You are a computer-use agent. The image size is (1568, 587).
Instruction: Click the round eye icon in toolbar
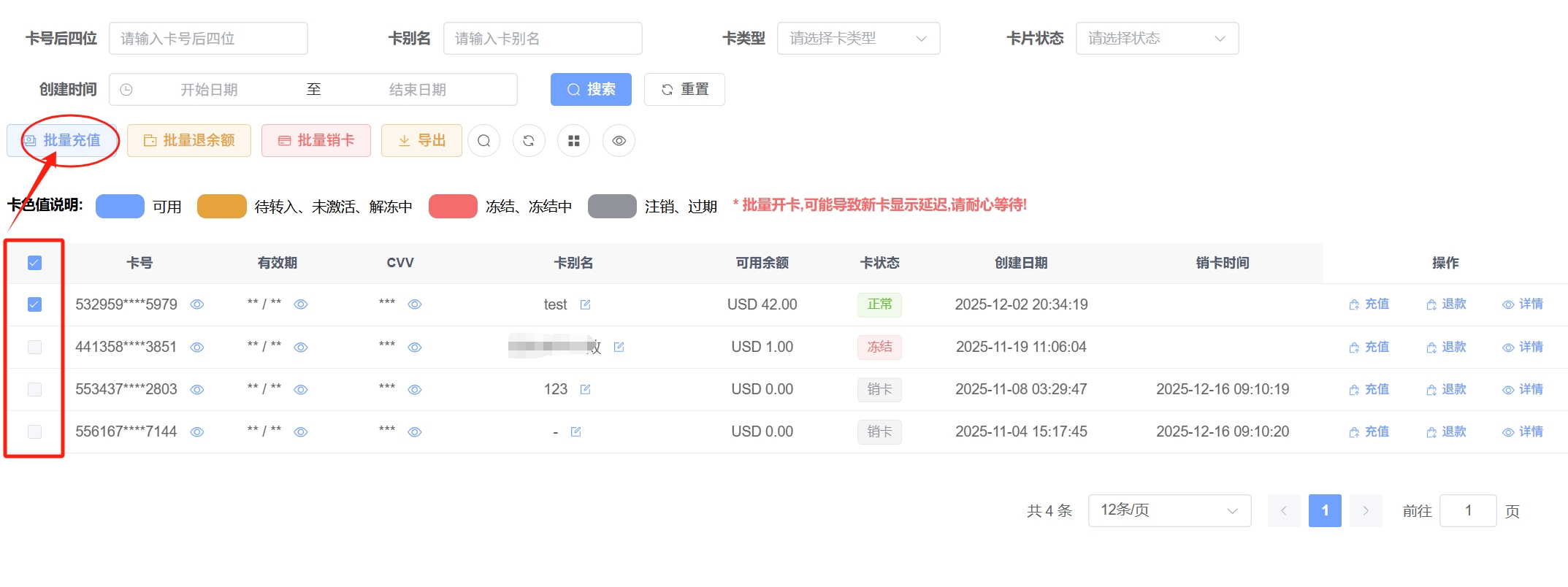coord(619,141)
